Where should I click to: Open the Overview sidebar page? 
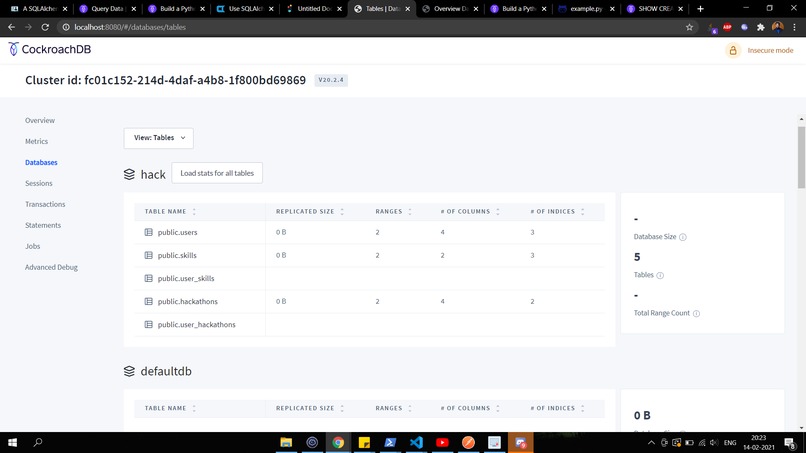pyautogui.click(x=40, y=120)
